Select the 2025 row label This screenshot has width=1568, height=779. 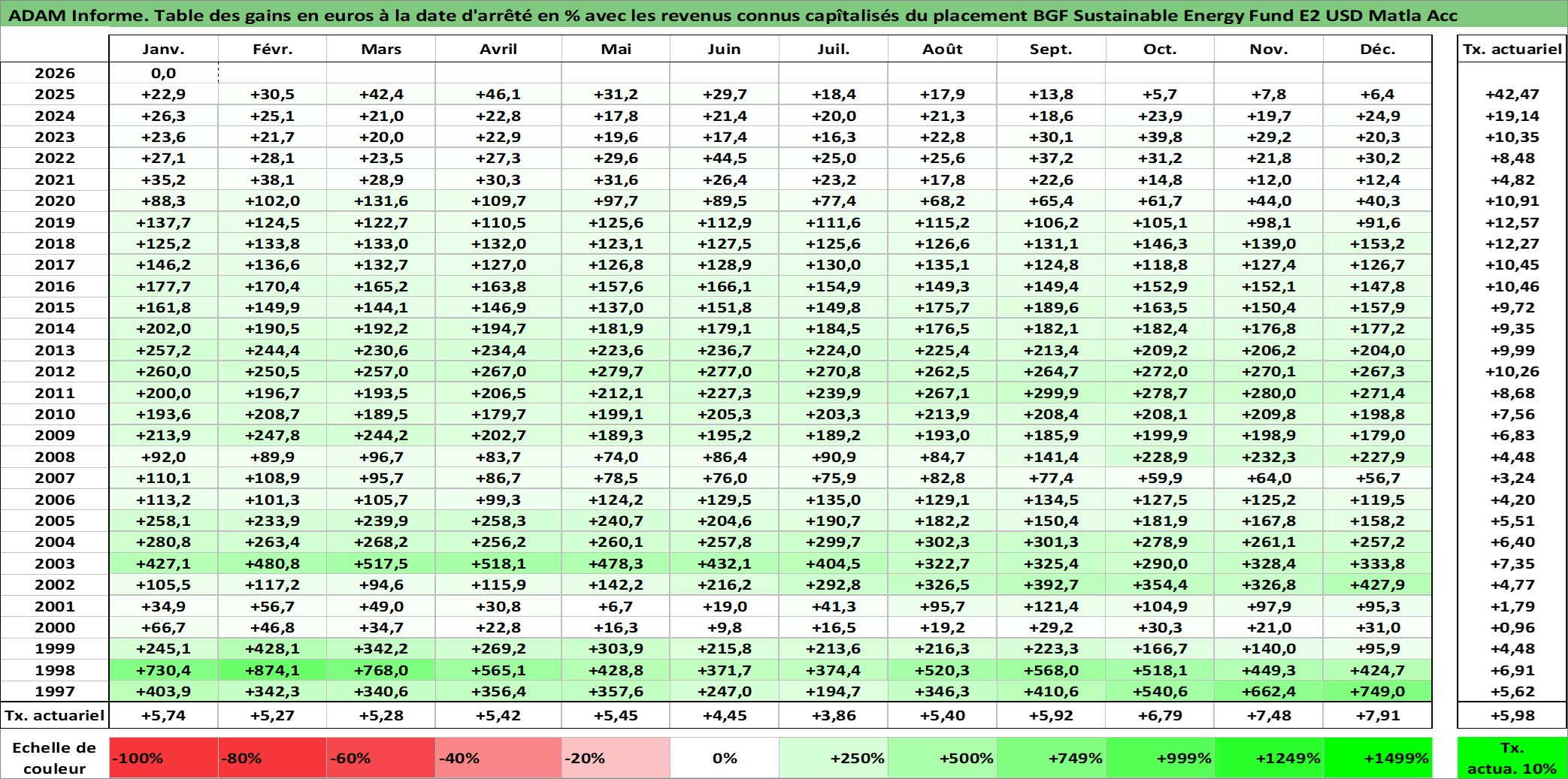tap(55, 94)
